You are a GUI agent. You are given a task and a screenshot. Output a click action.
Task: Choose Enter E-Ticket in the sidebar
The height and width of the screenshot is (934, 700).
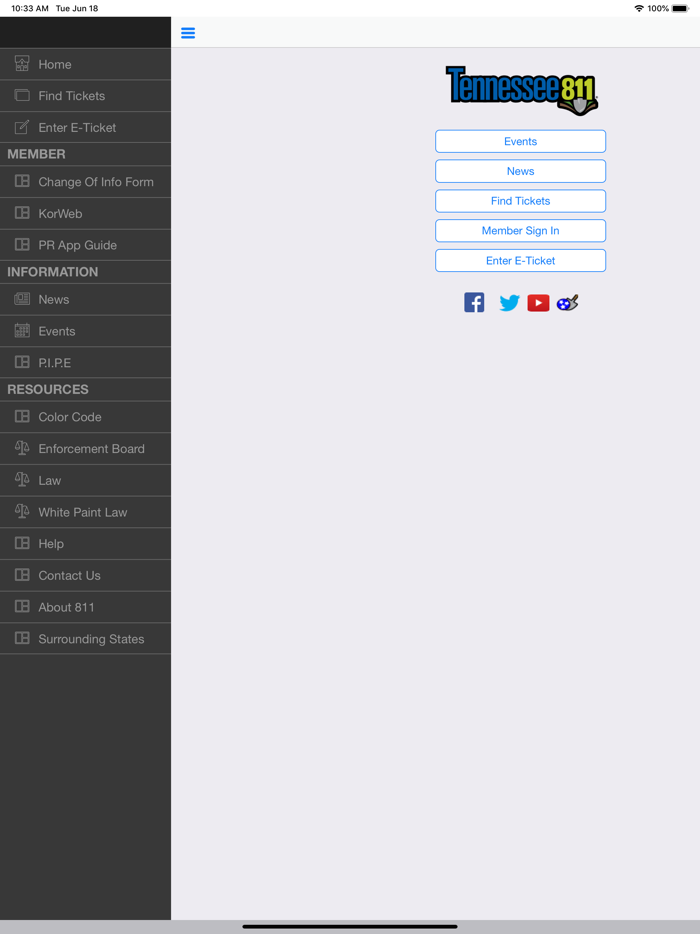tap(85, 127)
